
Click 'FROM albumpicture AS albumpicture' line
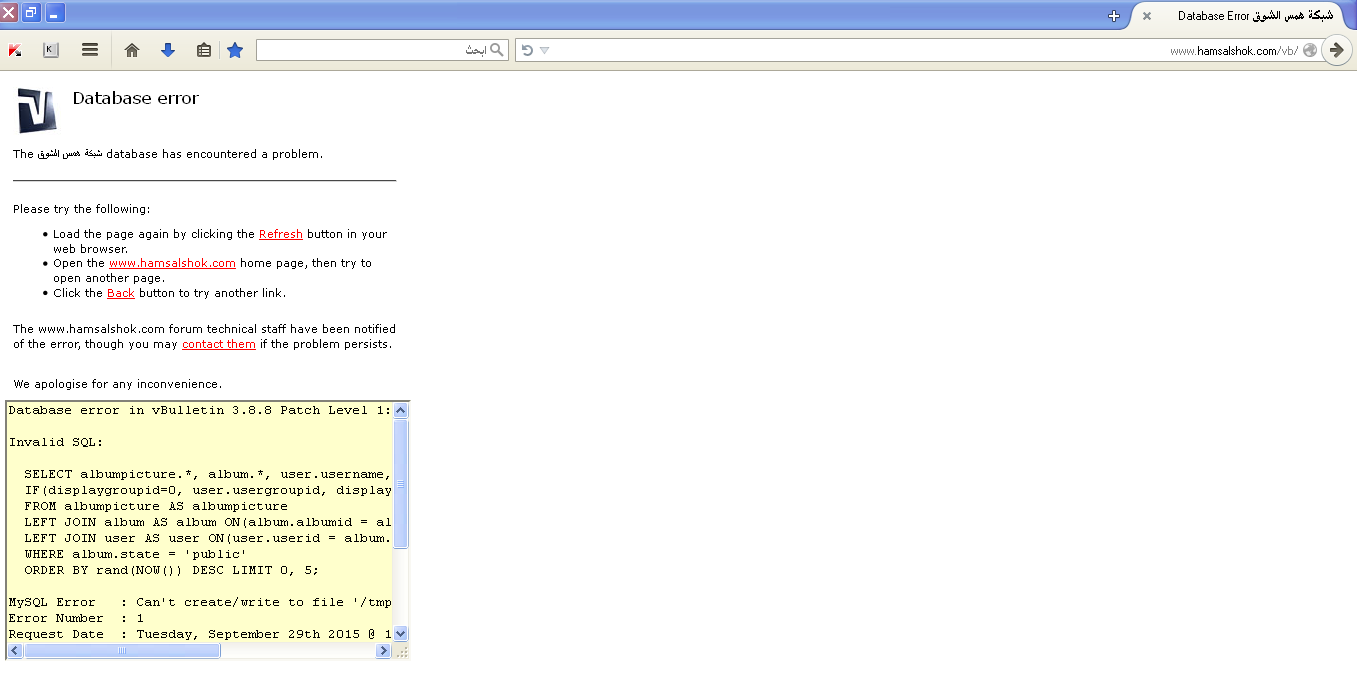click(x=156, y=506)
